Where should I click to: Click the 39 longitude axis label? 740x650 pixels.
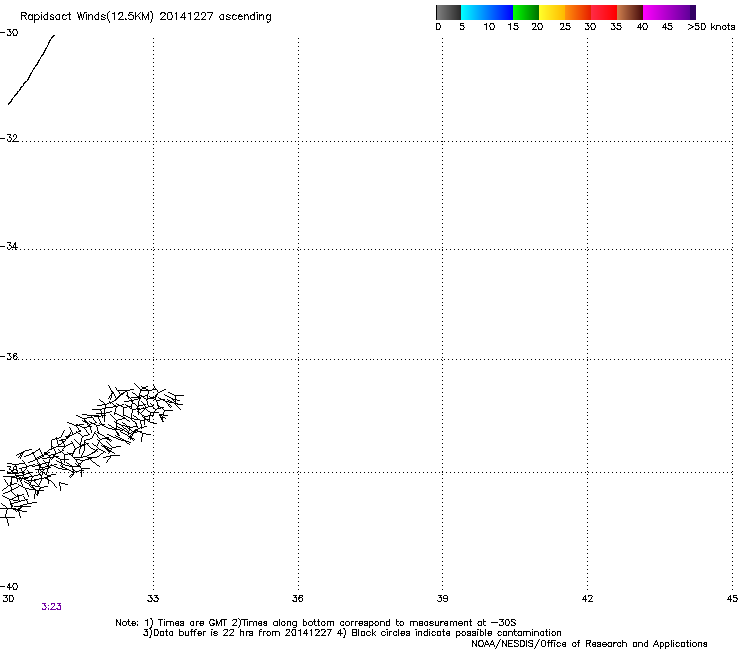tap(442, 599)
